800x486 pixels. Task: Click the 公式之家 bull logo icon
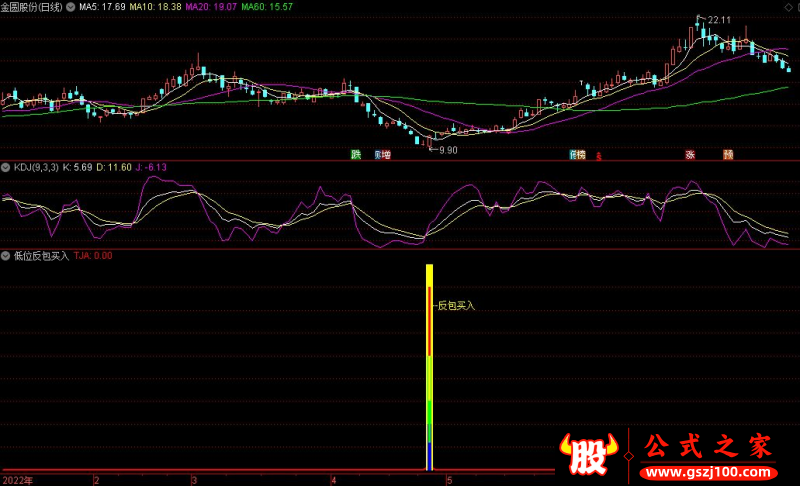pos(589,453)
